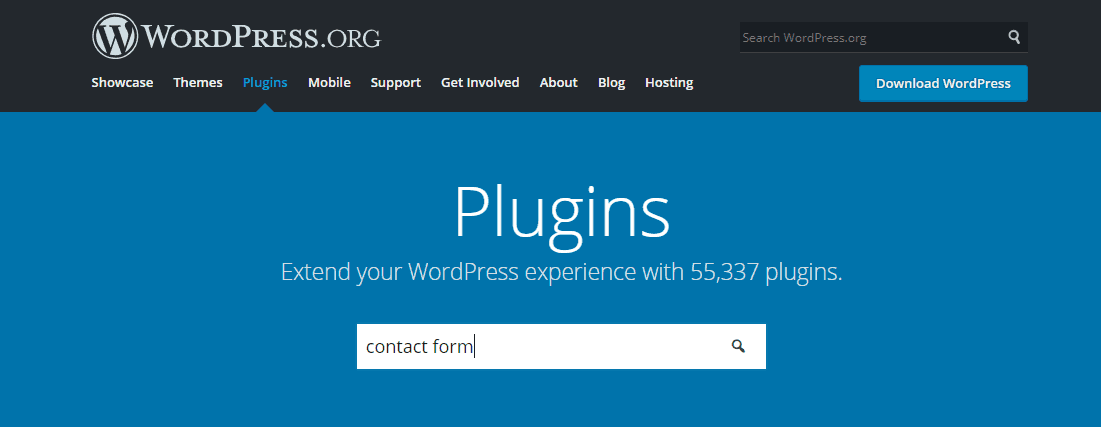
Task: Click the WordPress.org wordmark text
Action: click(262, 38)
